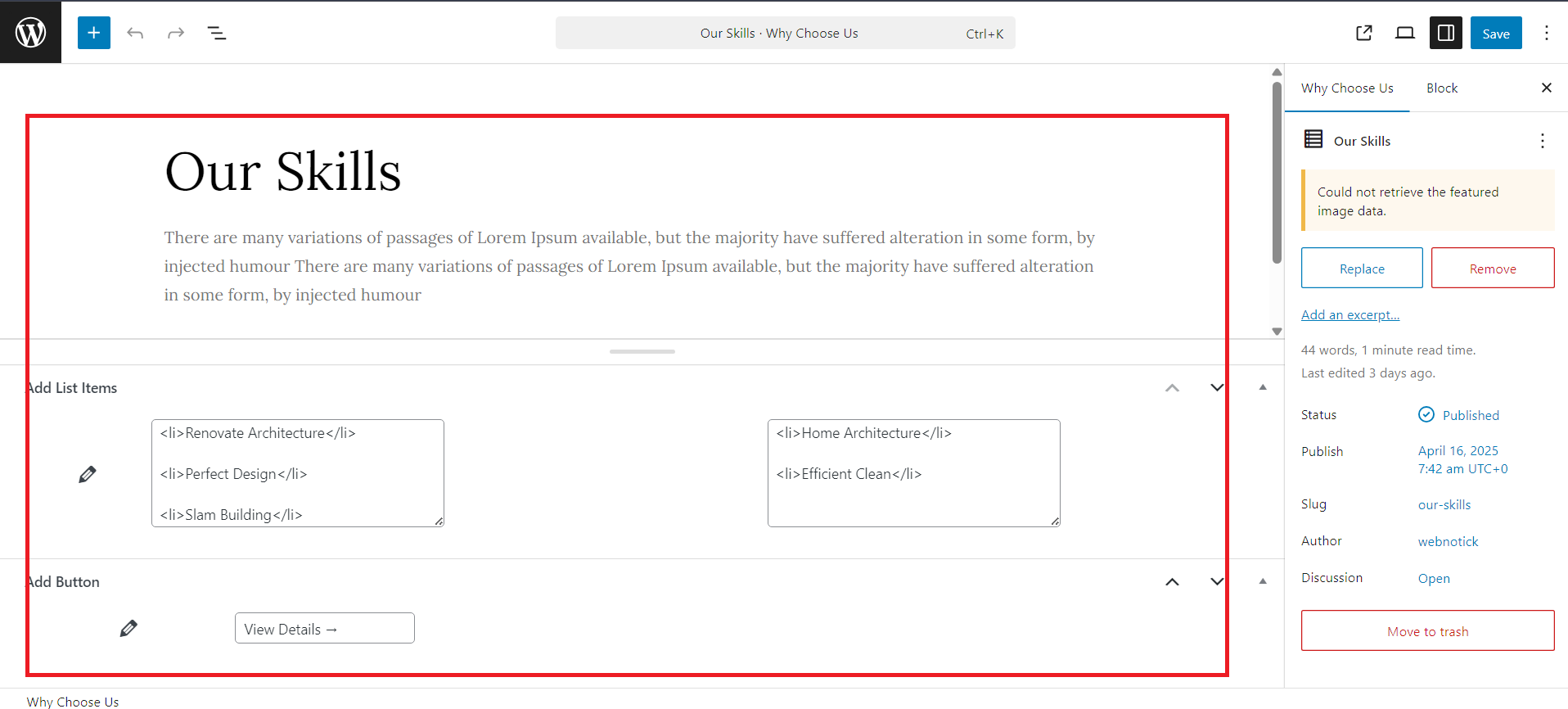Open the block inserter plus button
The width and height of the screenshot is (1568, 709).
pos(94,33)
